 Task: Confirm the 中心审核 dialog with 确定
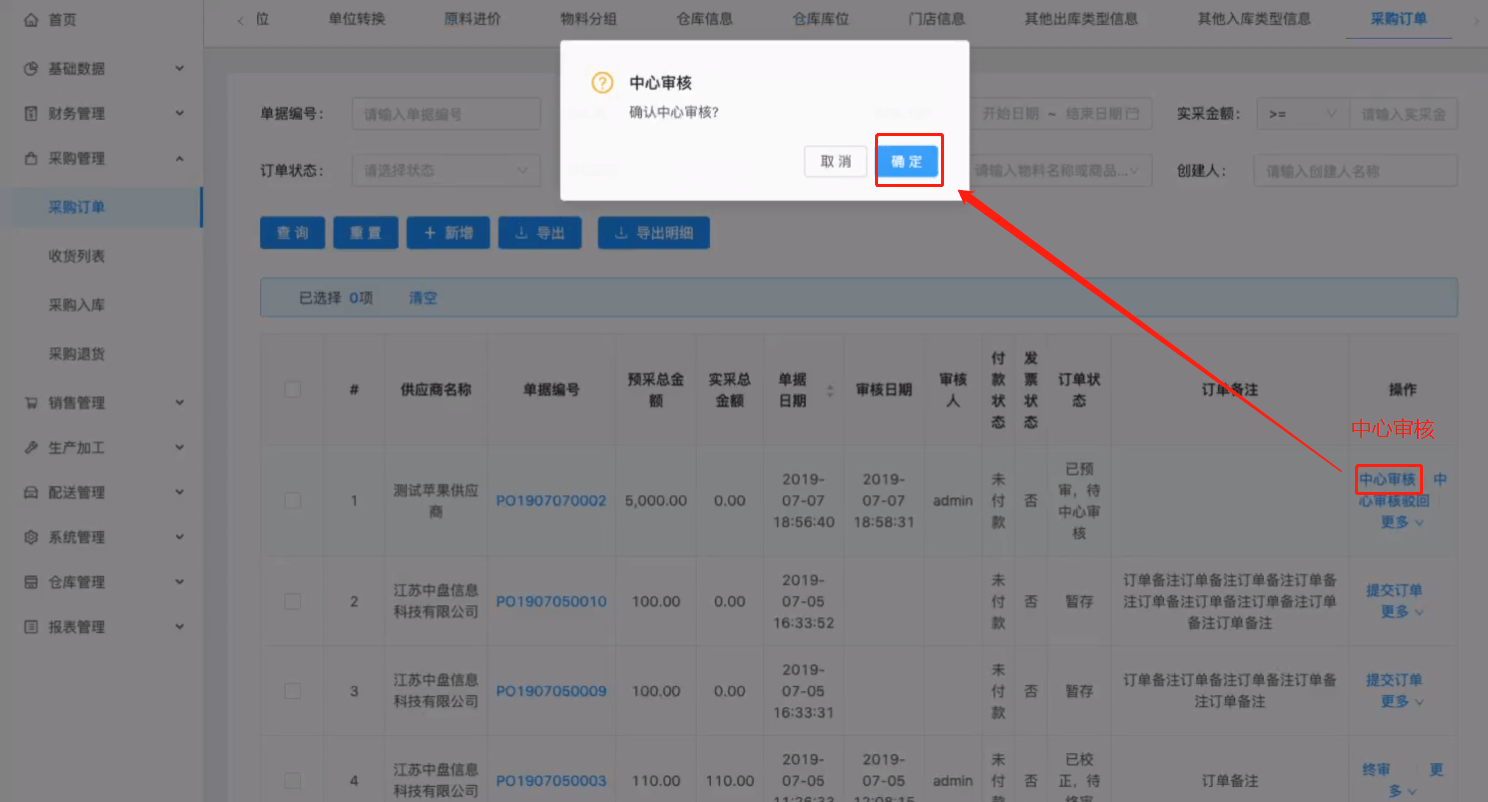tap(908, 161)
